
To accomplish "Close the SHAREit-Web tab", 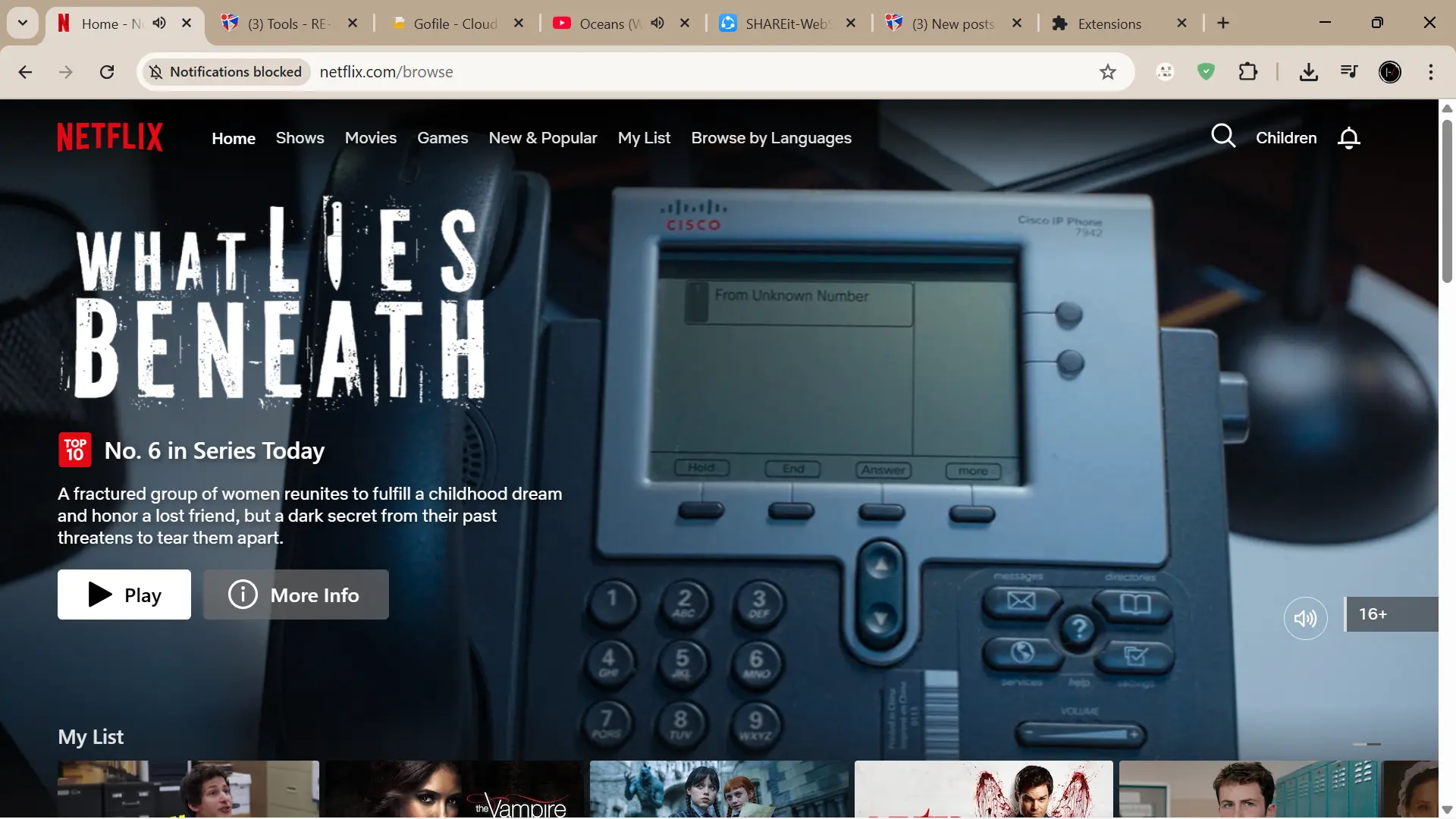I will point(851,23).
